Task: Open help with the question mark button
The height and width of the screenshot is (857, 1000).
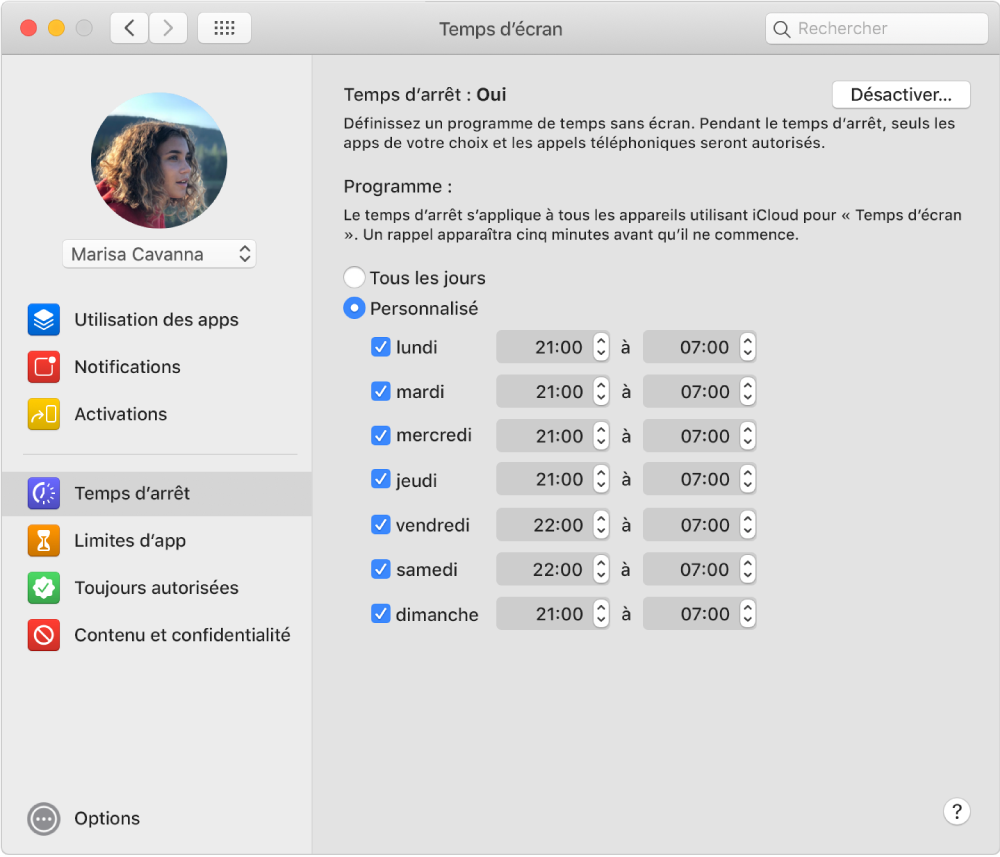Action: click(957, 812)
